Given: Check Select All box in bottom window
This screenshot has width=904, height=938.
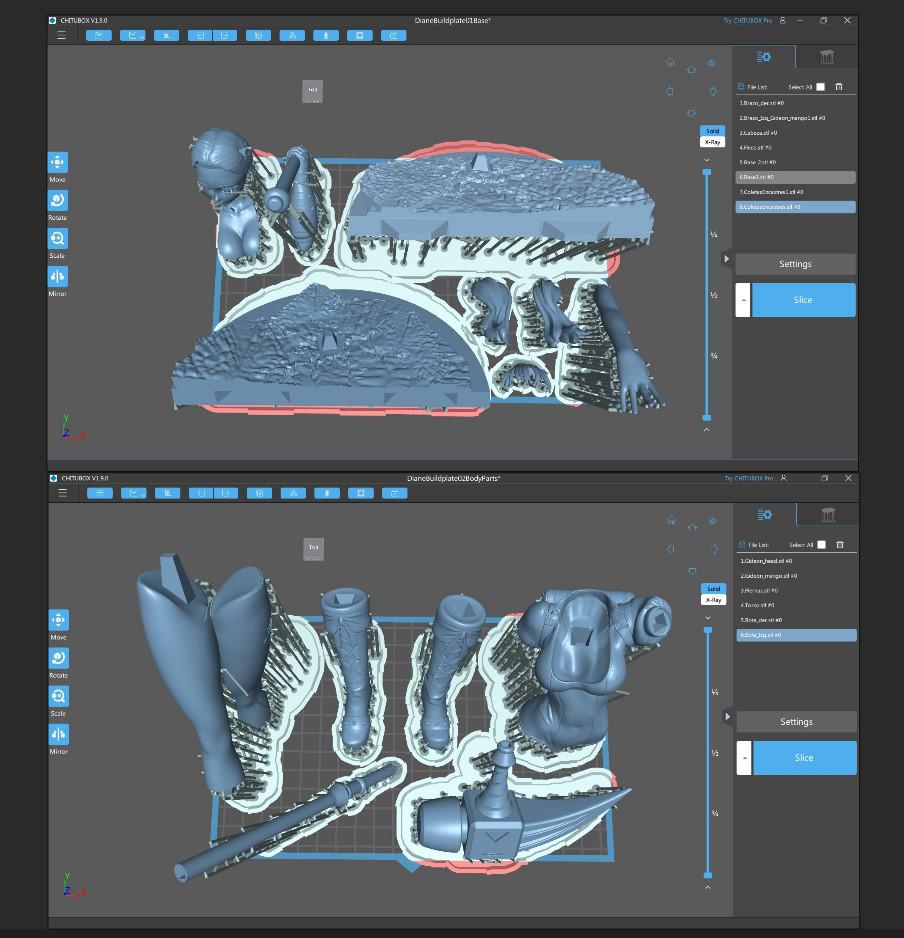Looking at the screenshot, I should (822, 544).
